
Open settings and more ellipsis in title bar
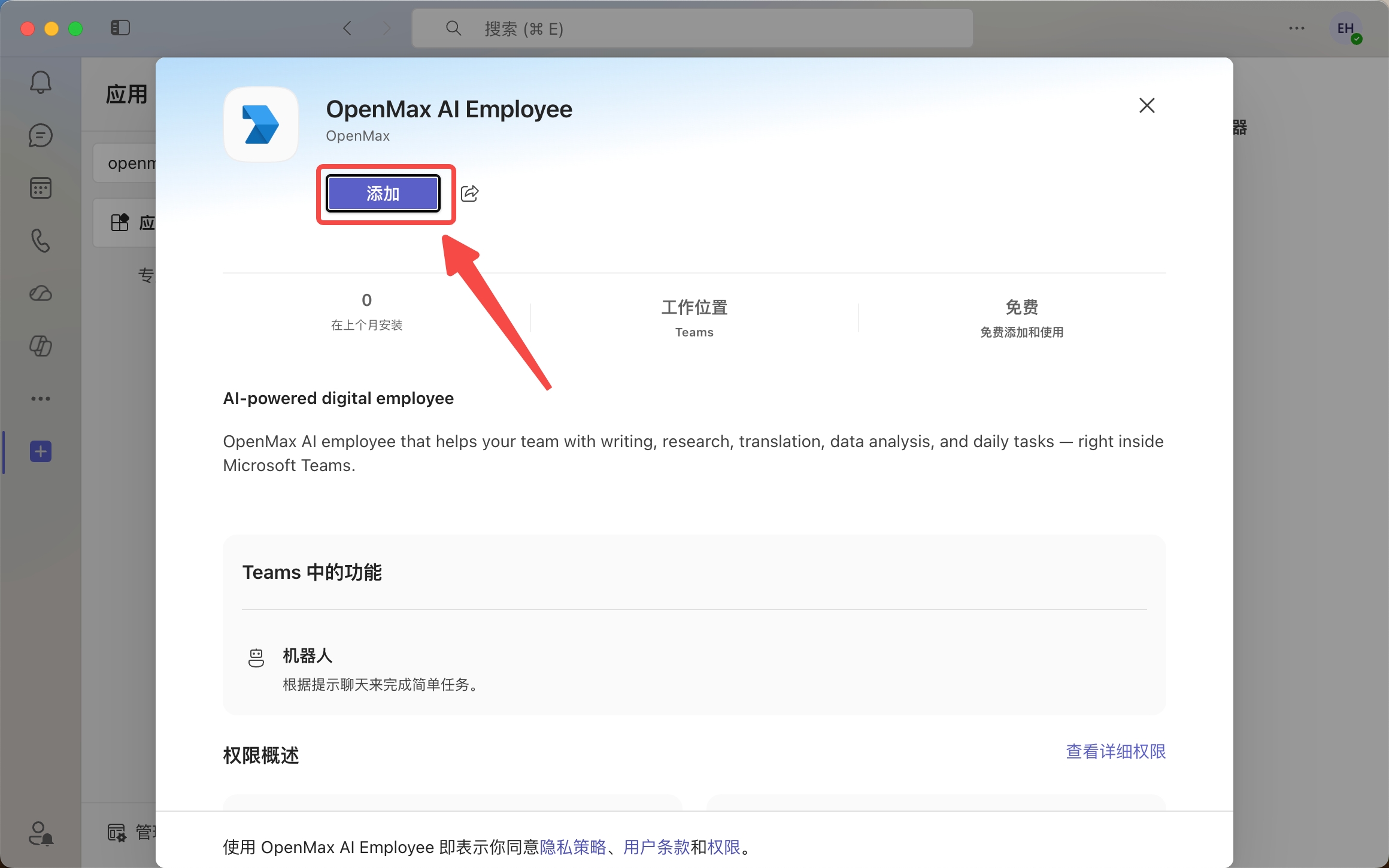pos(1297,28)
